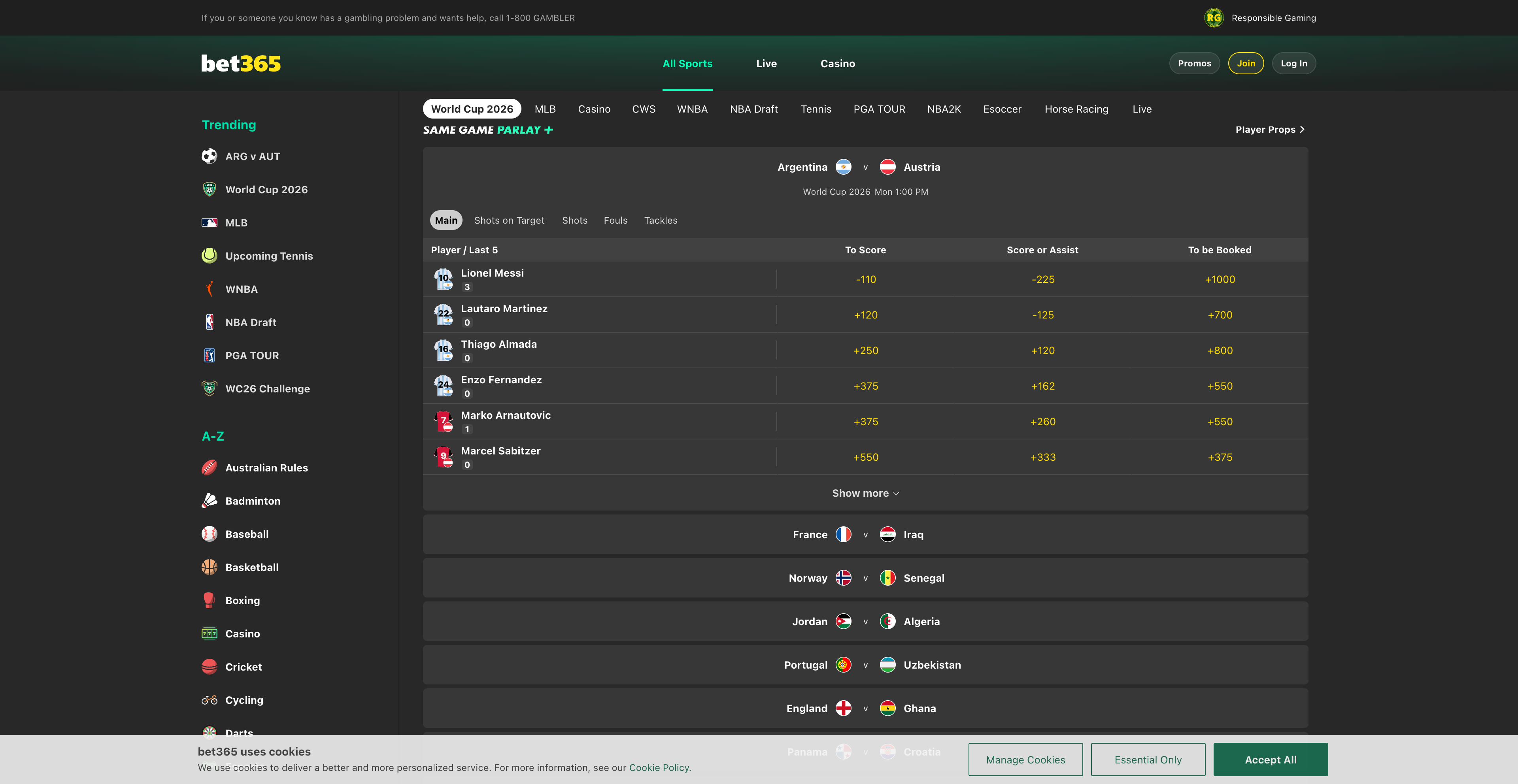Click the Baseball icon in A-Z list
Image resolution: width=1518 pixels, height=784 pixels.
point(209,533)
